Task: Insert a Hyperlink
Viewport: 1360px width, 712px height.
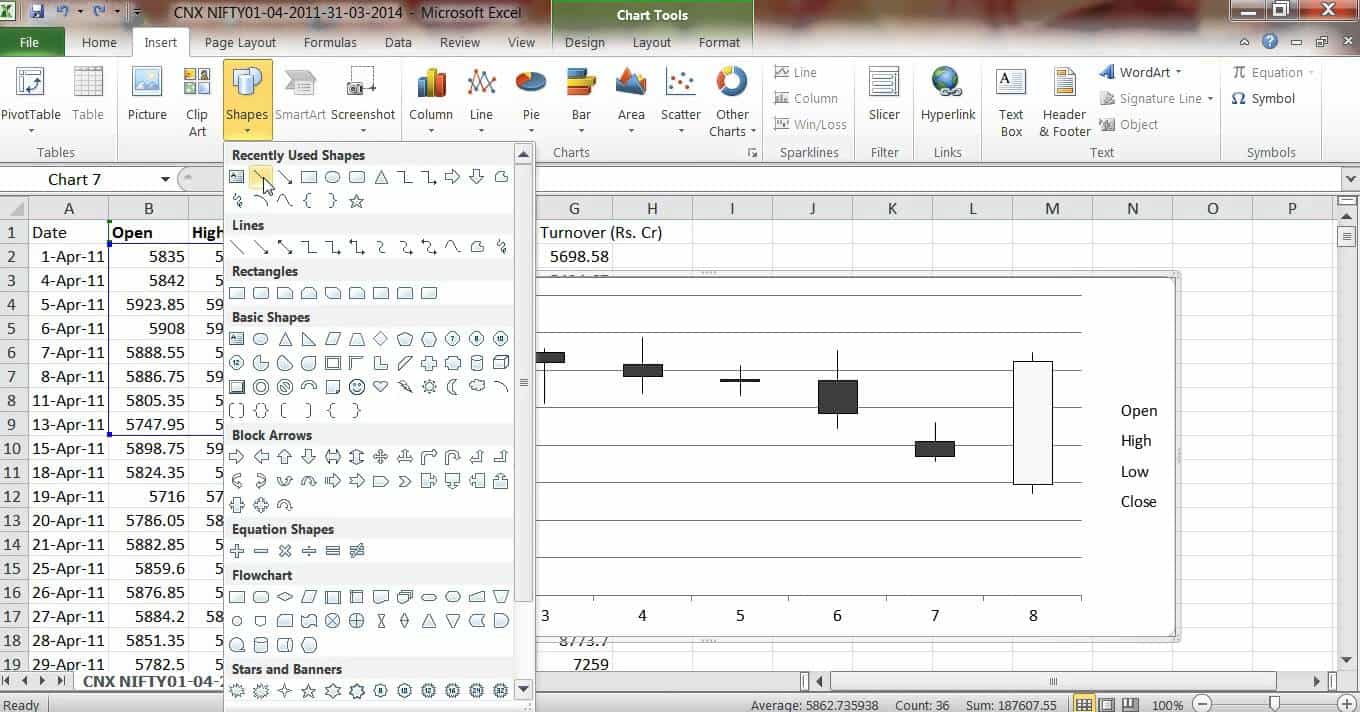Action: pos(948,96)
